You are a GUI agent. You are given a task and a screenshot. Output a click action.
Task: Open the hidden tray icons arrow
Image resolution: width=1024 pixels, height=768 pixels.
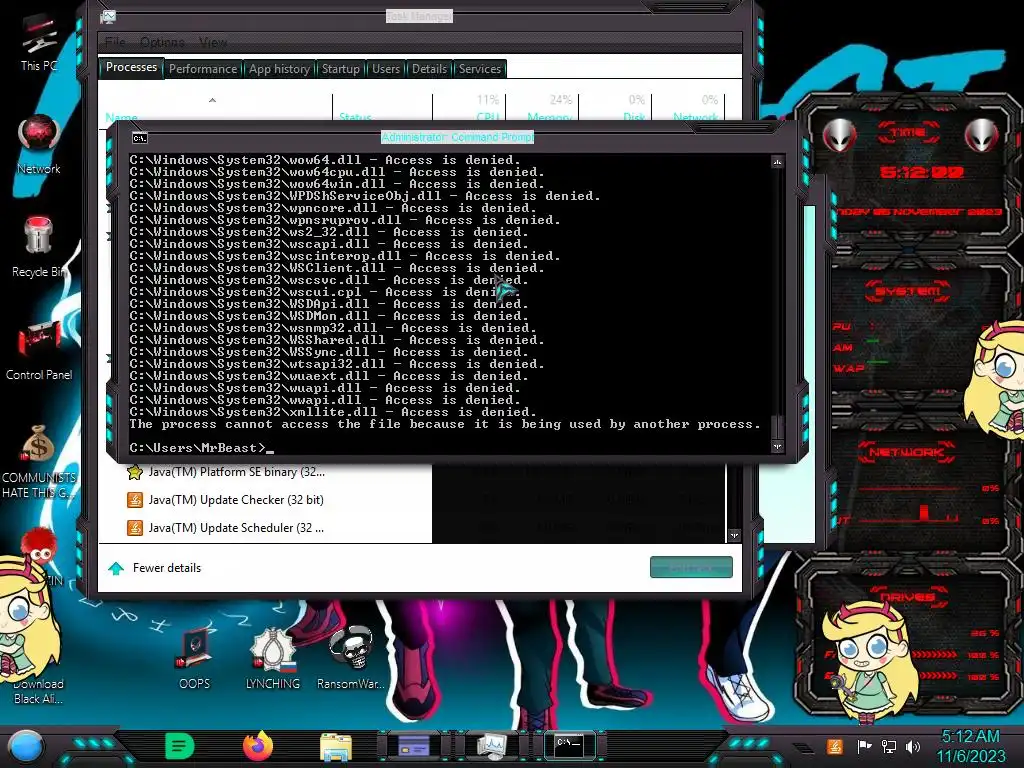pyautogui.click(x=803, y=748)
